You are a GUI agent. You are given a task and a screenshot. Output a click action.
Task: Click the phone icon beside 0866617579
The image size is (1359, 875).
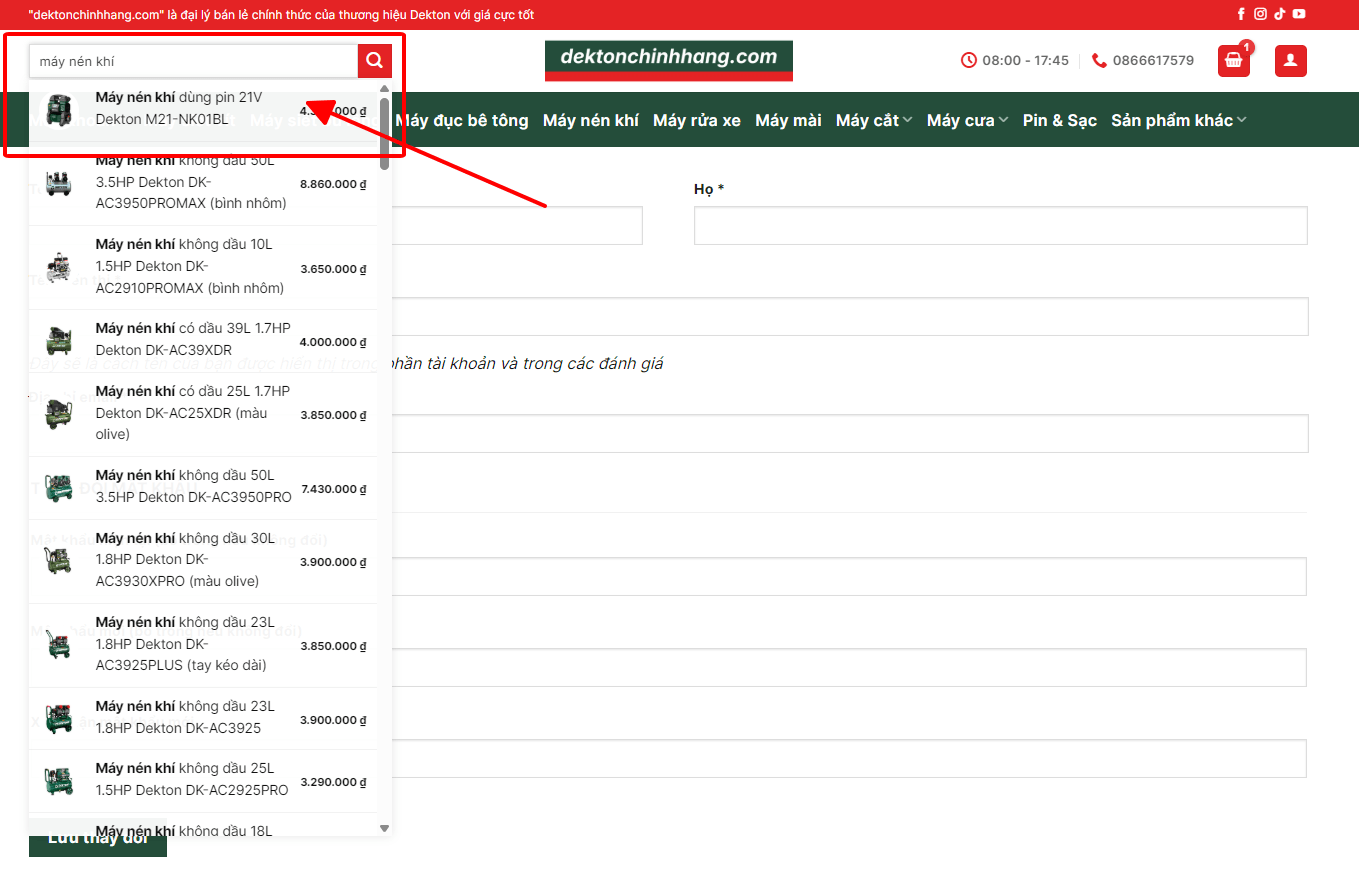point(1100,61)
